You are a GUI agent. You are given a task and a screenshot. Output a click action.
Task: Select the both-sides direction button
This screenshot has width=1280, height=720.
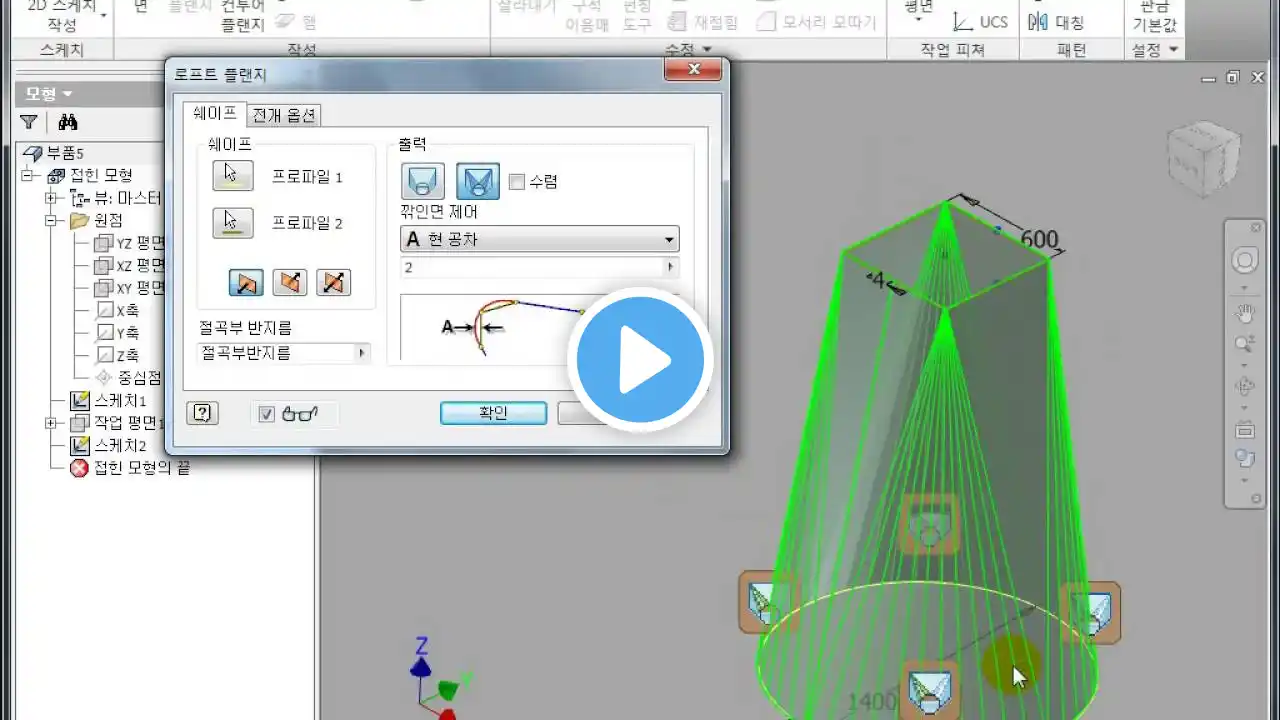tap(333, 283)
